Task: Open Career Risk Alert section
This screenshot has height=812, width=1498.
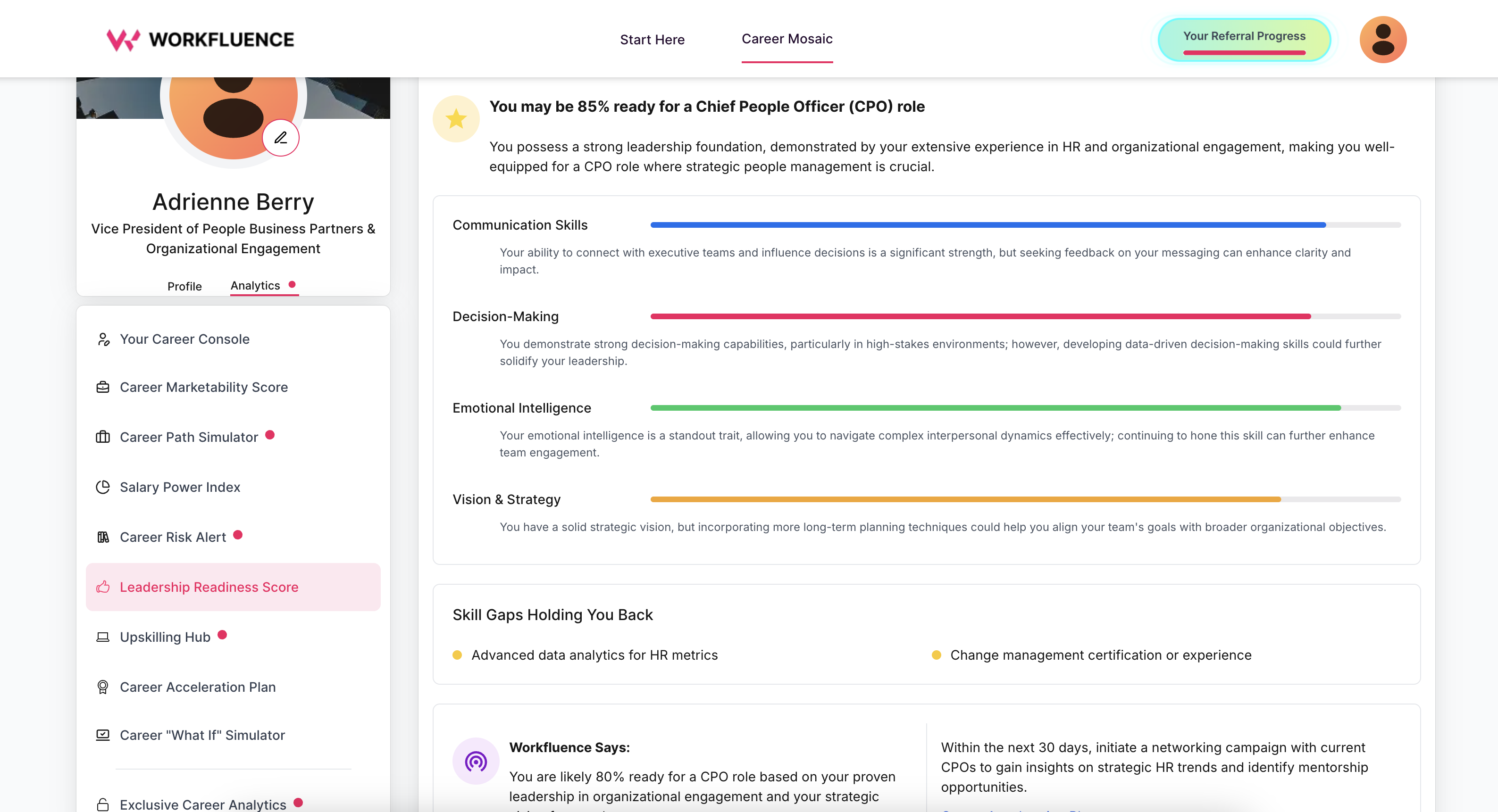Action: coord(173,537)
